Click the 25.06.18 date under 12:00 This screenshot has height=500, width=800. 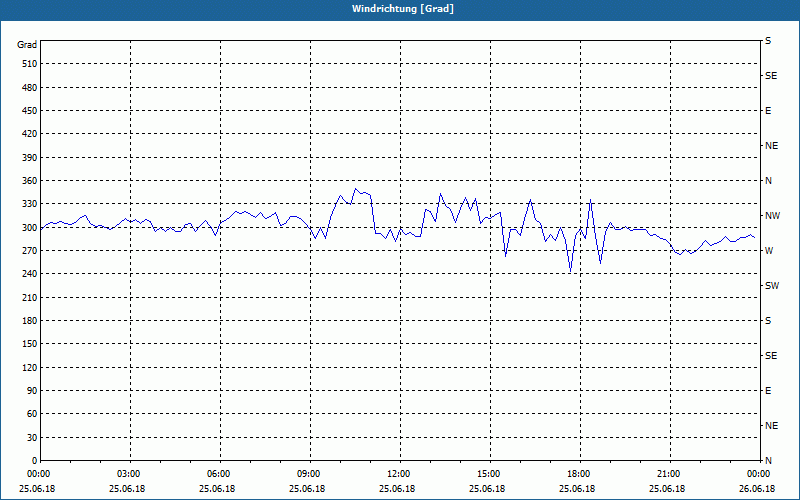point(397,489)
